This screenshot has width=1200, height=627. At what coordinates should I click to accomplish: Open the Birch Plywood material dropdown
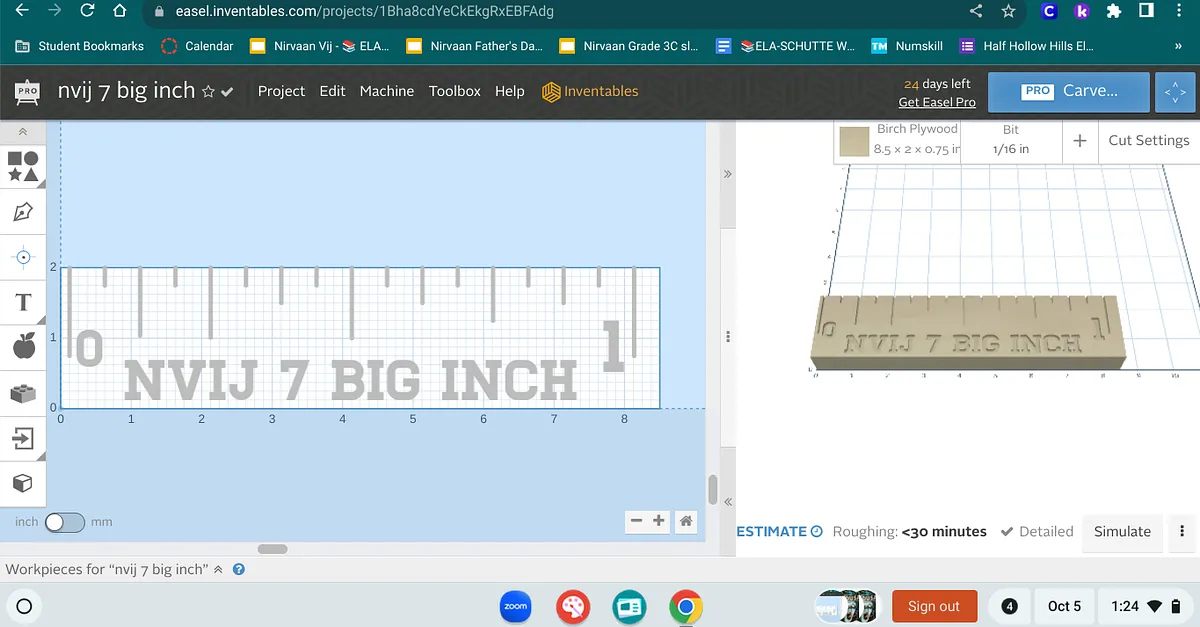(915, 140)
